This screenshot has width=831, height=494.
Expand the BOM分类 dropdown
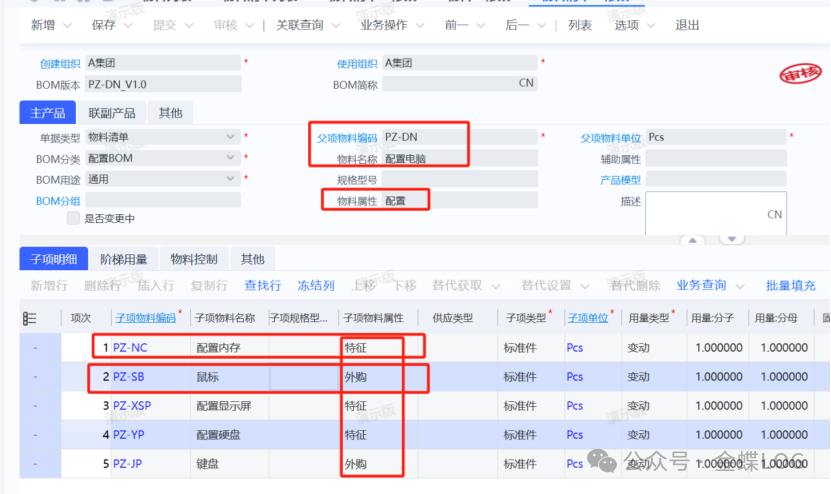click(x=230, y=158)
